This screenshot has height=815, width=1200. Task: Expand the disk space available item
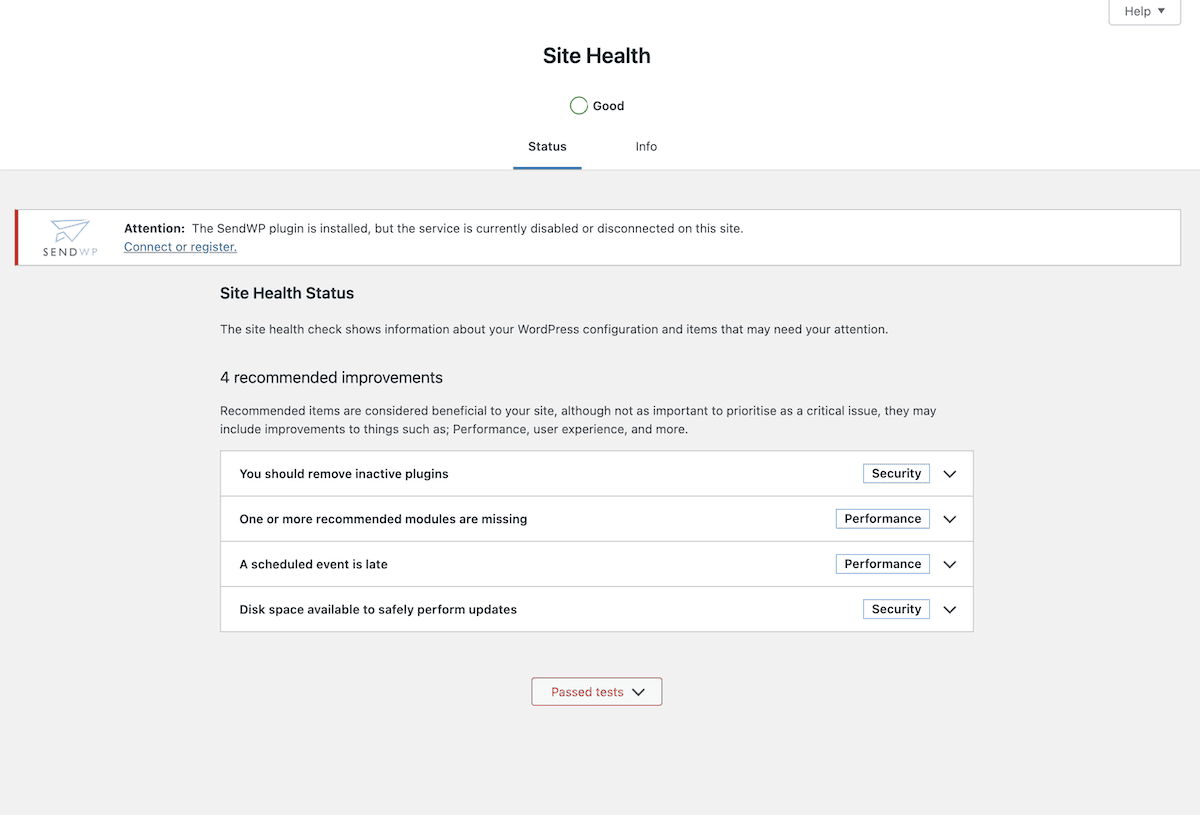coord(948,608)
